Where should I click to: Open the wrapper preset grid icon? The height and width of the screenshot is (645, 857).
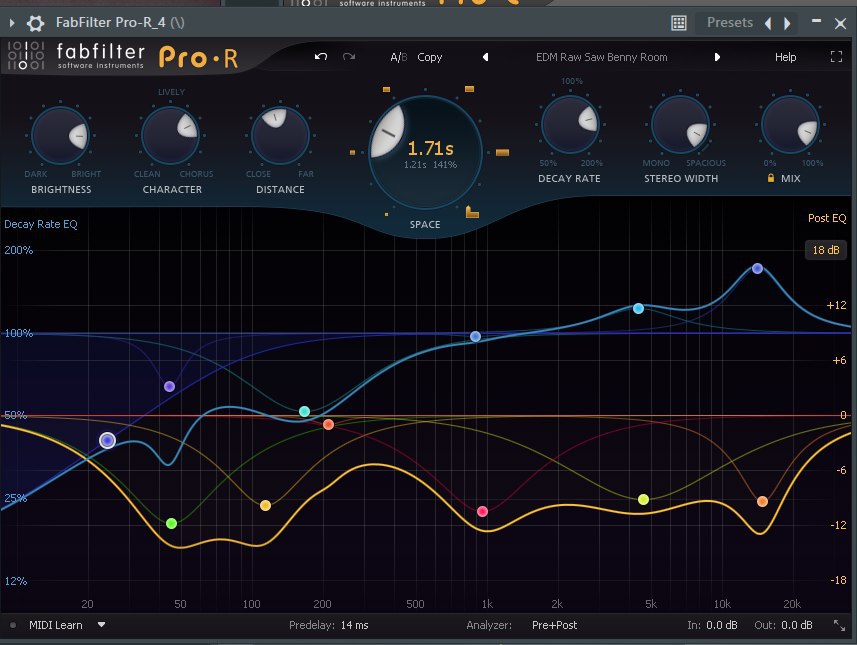click(x=678, y=23)
